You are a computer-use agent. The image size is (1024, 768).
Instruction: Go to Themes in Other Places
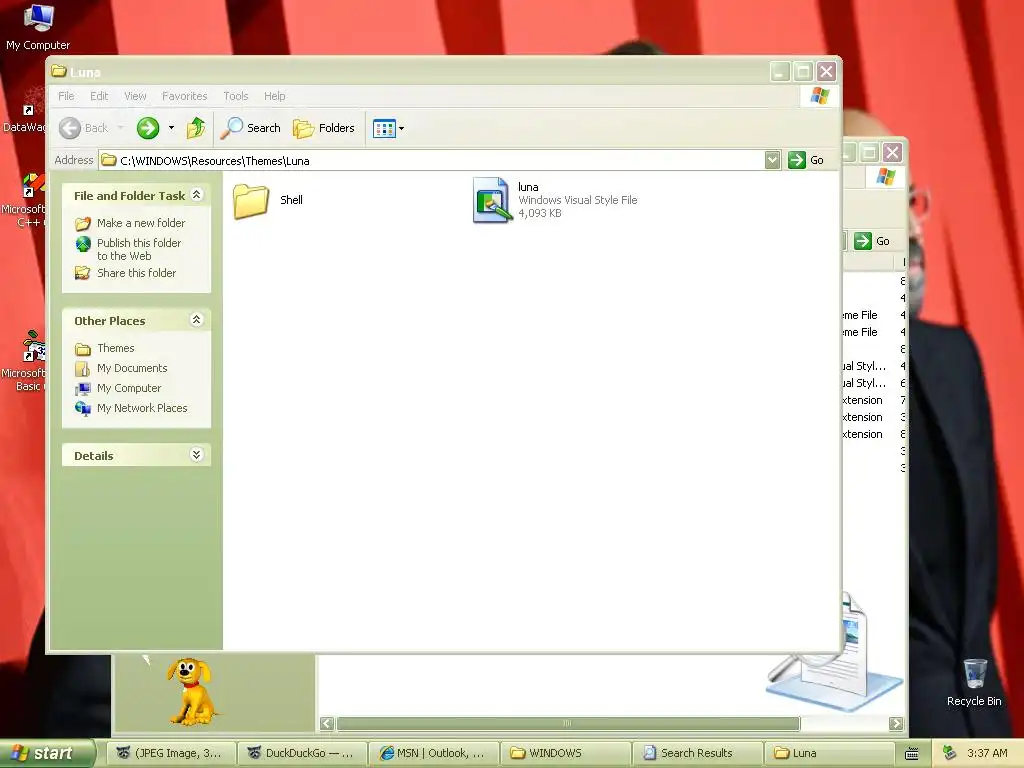click(x=116, y=348)
